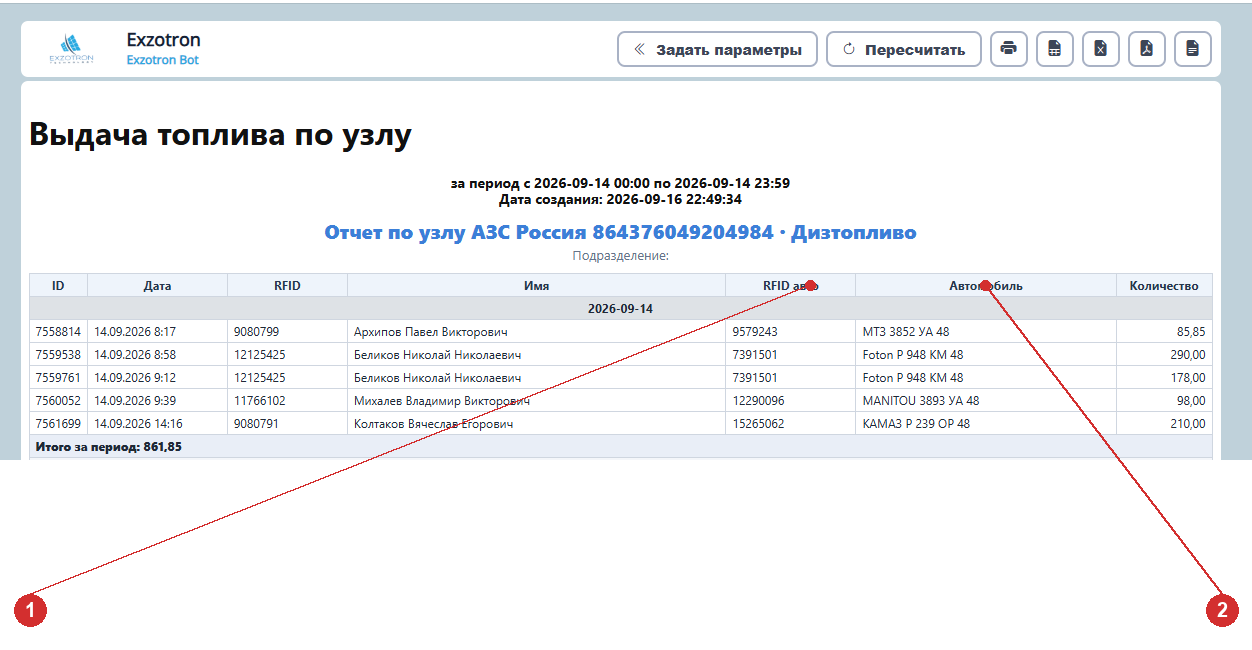Click the 'RFID' column header
1252x650 pixels.
[287, 286]
